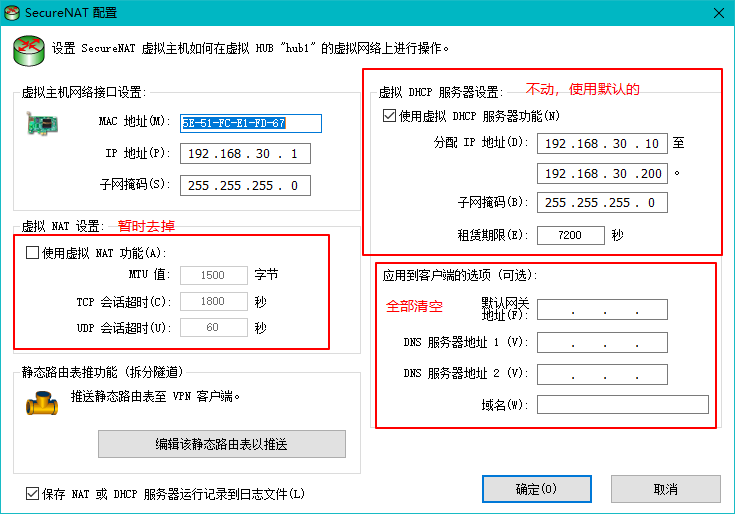Image resolution: width=735 pixels, height=514 pixels.
Task: Click the "推送静态路由表至 VPN 客户端" text
Action: click(x=155, y=396)
